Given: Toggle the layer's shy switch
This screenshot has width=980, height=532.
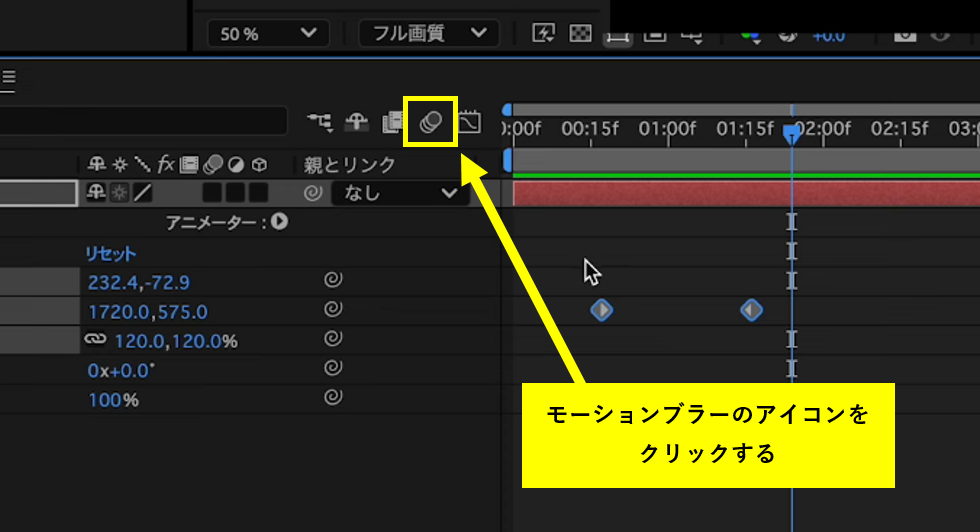Looking at the screenshot, I should click(96, 192).
